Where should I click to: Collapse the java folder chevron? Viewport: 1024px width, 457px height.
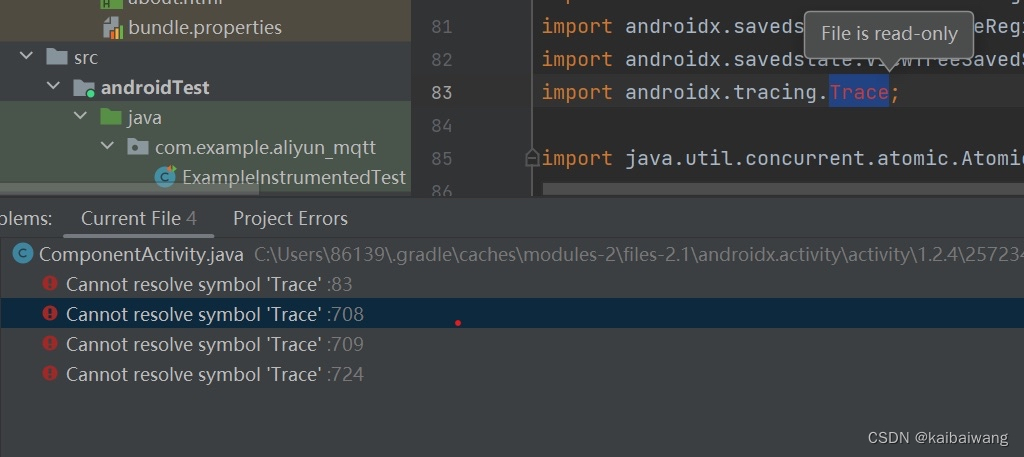point(80,118)
